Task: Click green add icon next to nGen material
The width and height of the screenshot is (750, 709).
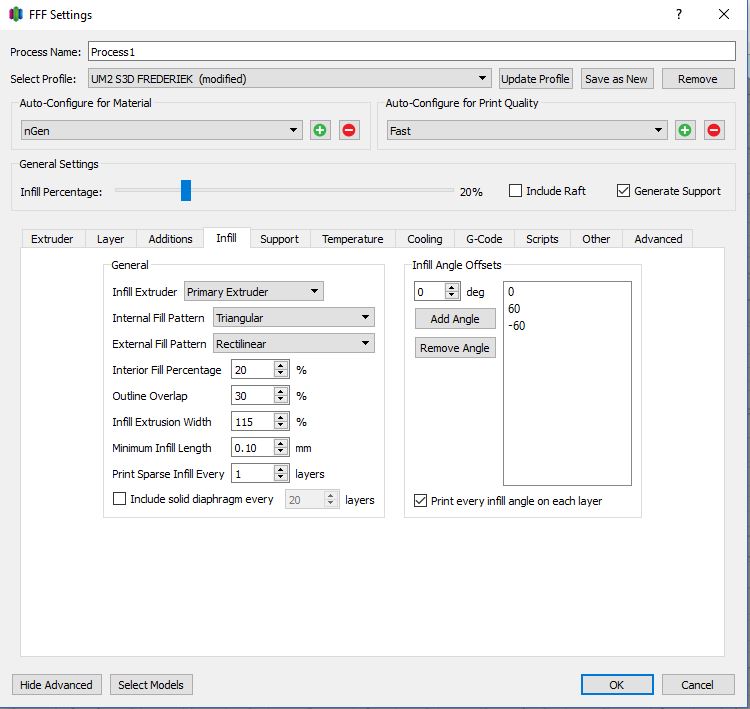Action: 320,130
